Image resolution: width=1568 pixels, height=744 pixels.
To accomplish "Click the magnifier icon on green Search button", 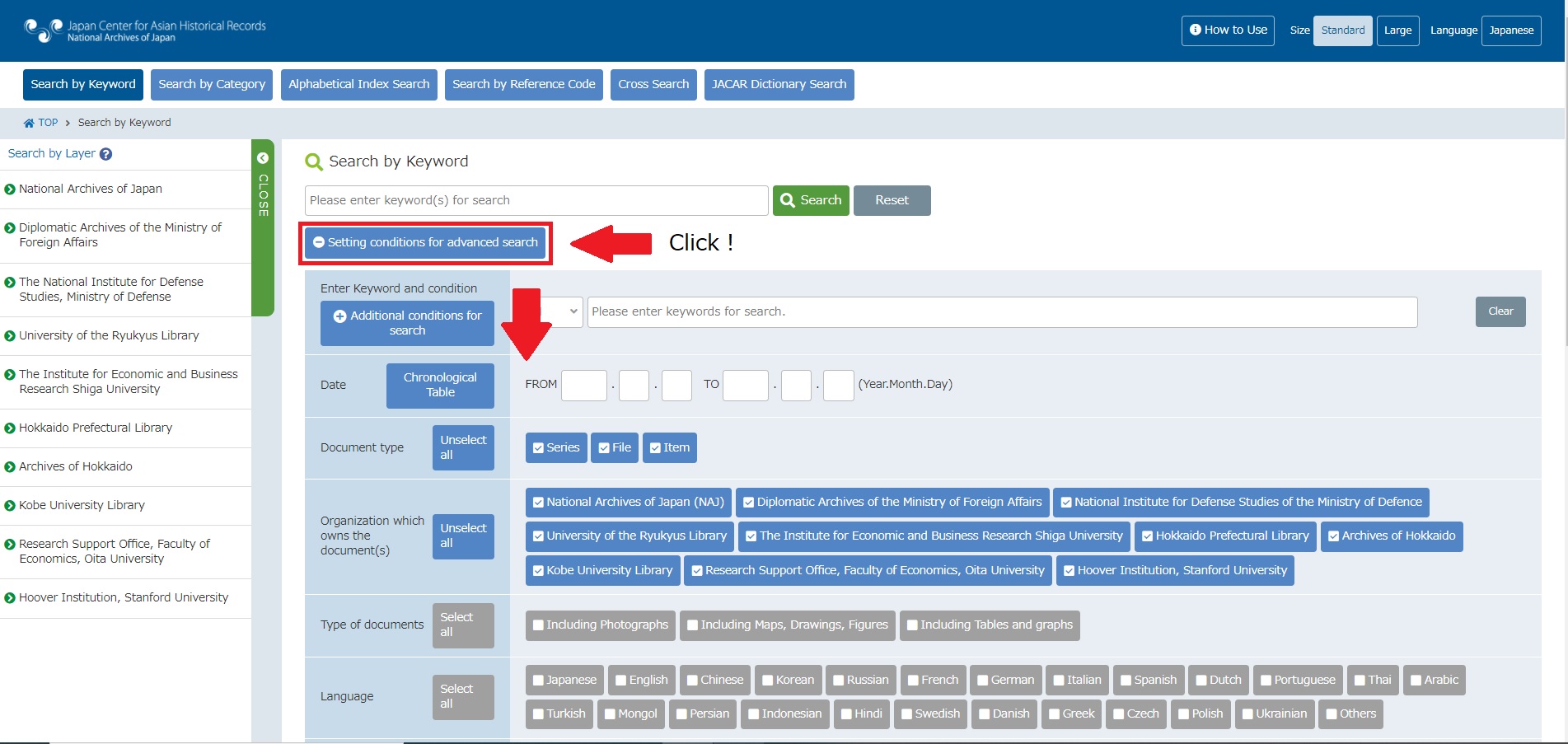I will [788, 200].
